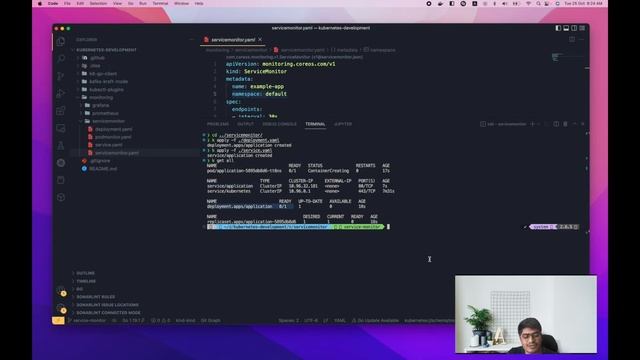Open Customize Layout icon in title bar
640x360 pixels.
pos(582,28)
